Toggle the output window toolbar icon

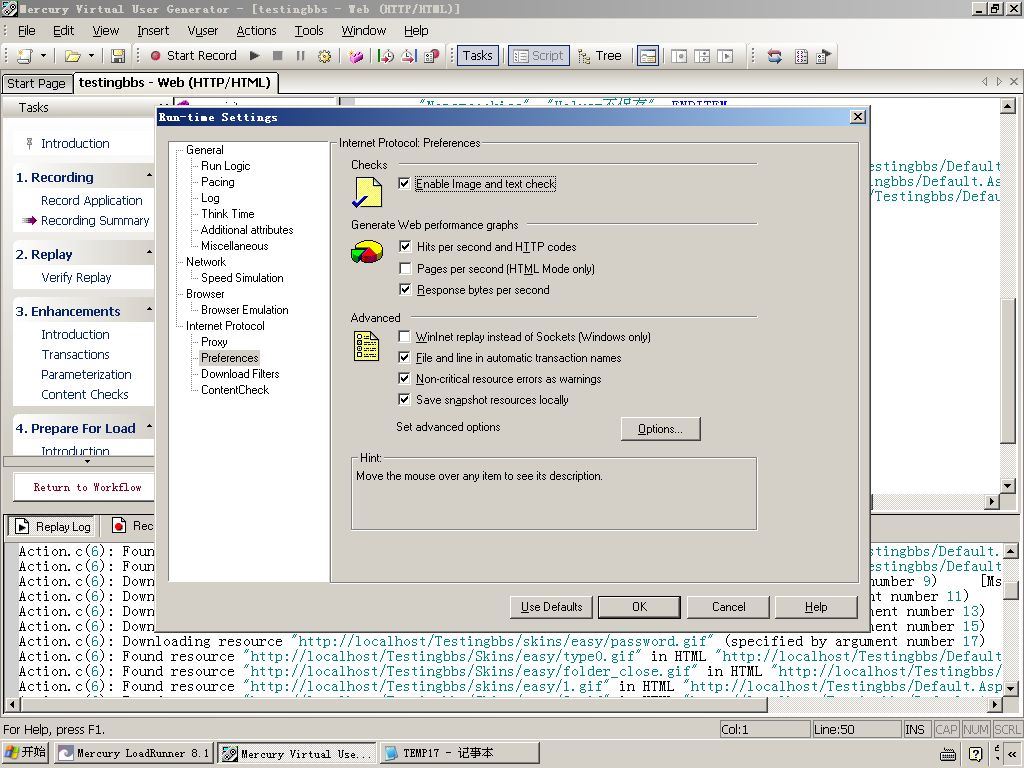(x=648, y=56)
